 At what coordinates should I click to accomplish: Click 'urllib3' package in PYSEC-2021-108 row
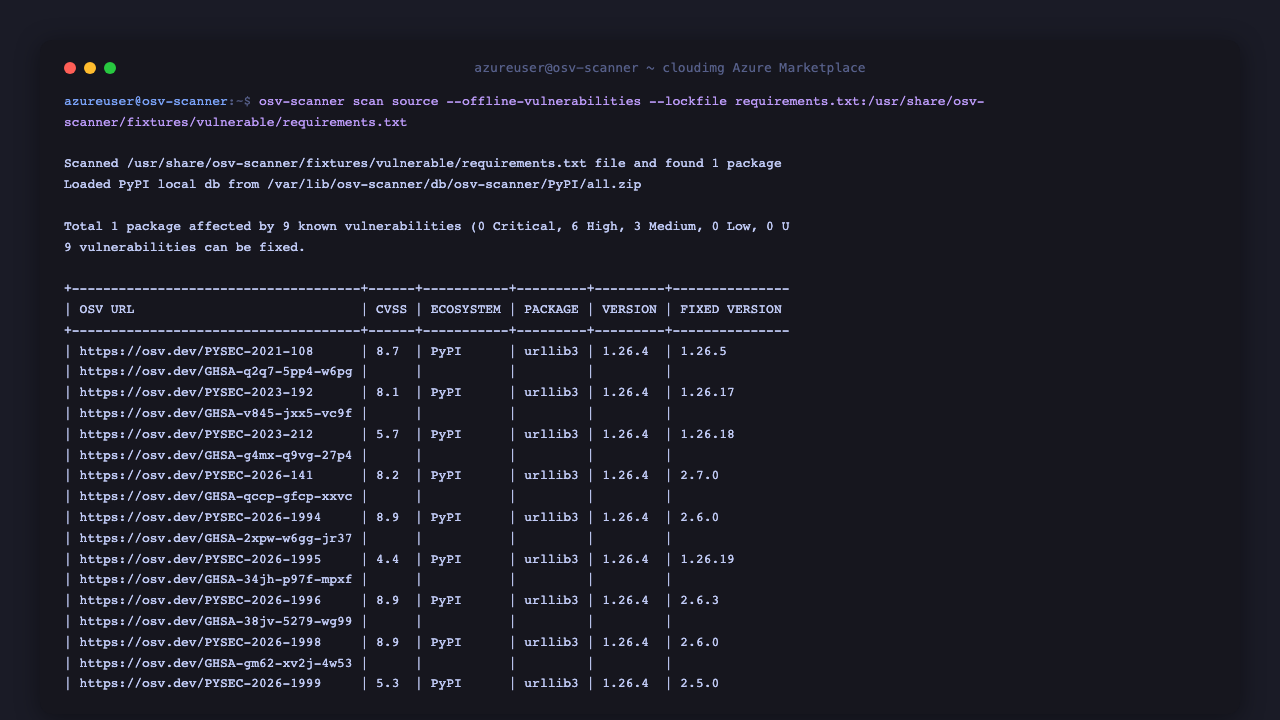[x=551, y=351]
